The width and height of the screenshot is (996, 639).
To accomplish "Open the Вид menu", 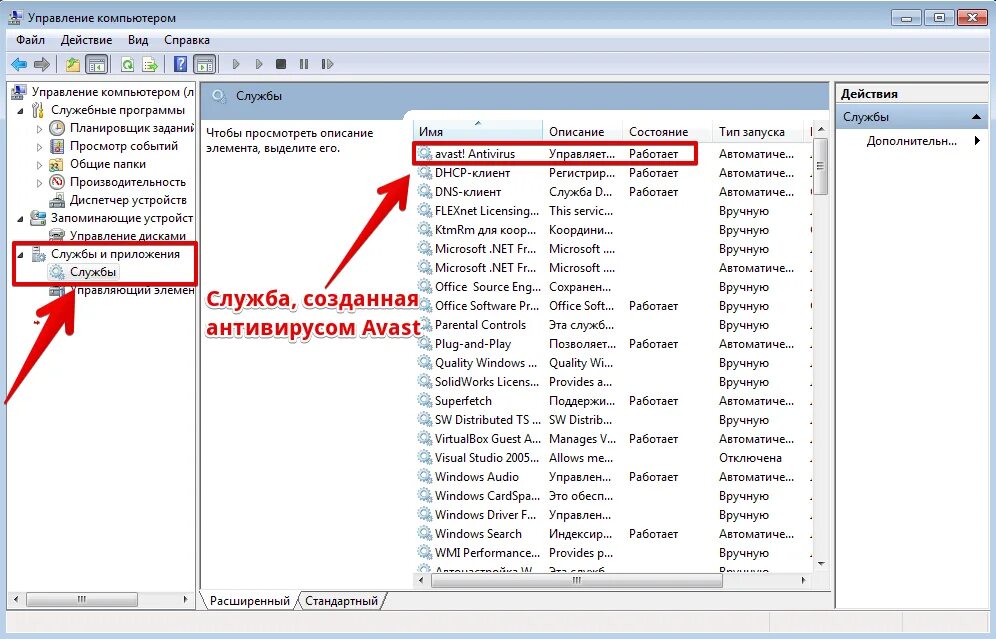I will (138, 40).
